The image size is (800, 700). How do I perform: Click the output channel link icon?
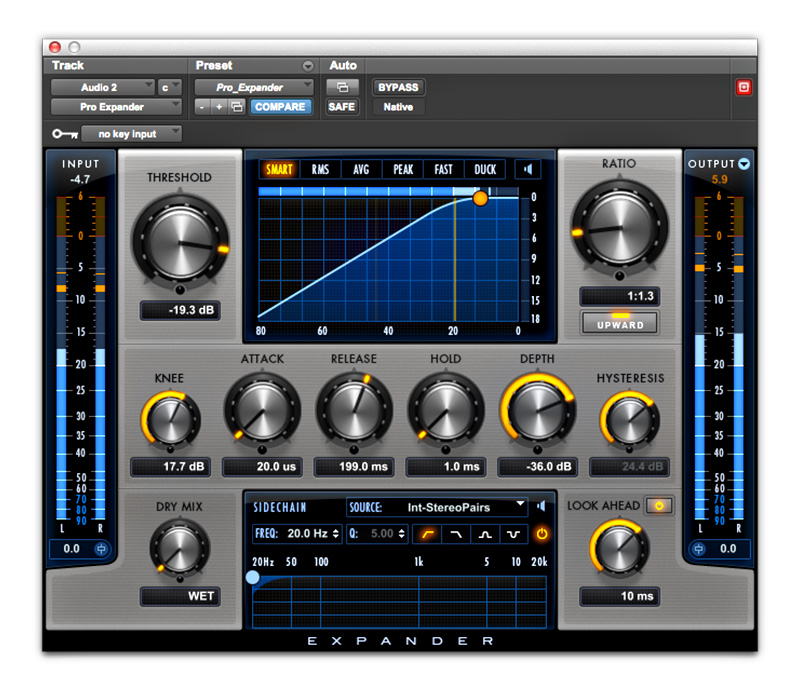698,549
